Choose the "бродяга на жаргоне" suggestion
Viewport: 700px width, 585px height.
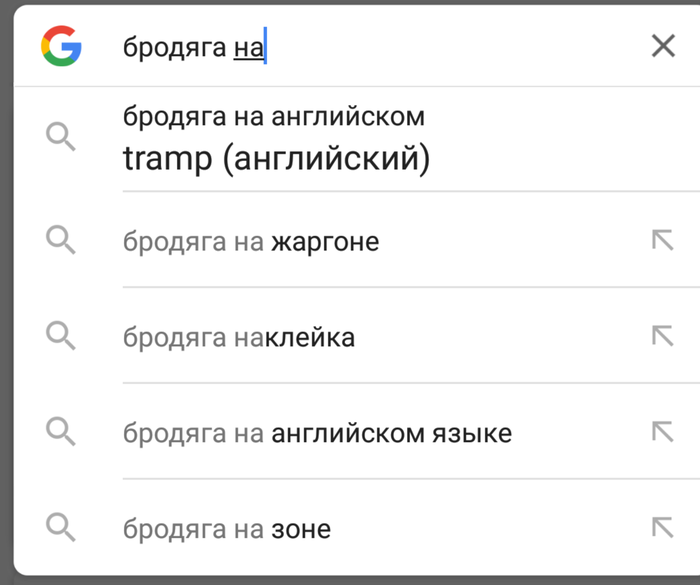(251, 242)
